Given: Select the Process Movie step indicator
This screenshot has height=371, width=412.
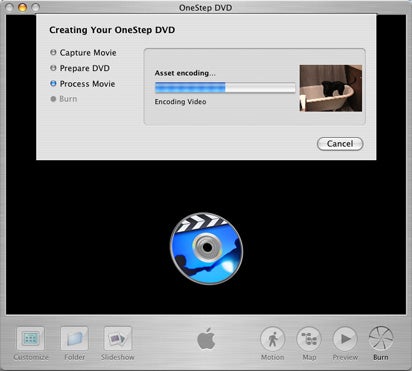Looking at the screenshot, I should [x=53, y=83].
